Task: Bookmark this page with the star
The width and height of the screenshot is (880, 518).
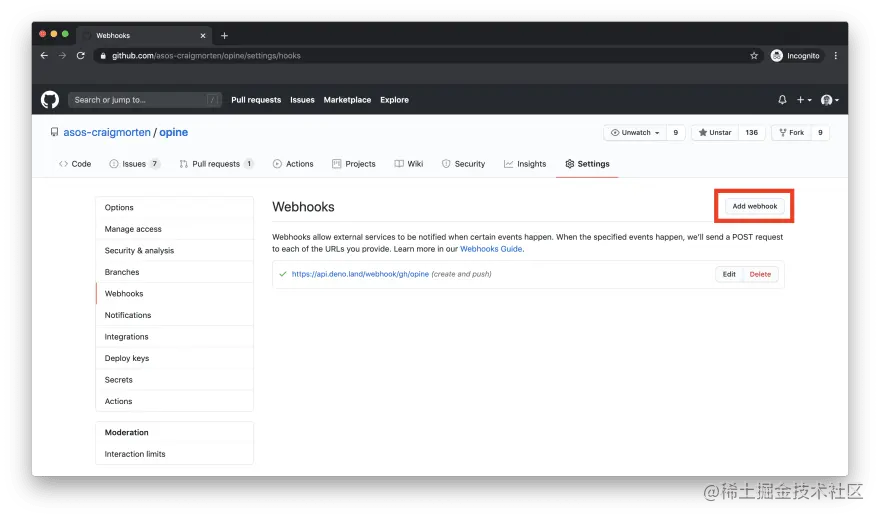Action: pyautogui.click(x=754, y=56)
